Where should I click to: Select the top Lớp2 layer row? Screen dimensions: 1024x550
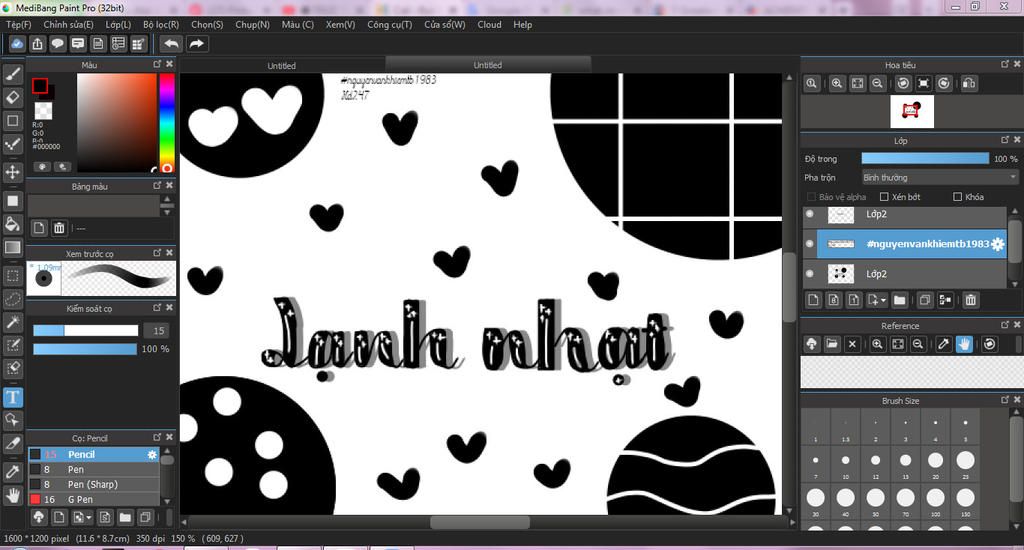coord(904,214)
